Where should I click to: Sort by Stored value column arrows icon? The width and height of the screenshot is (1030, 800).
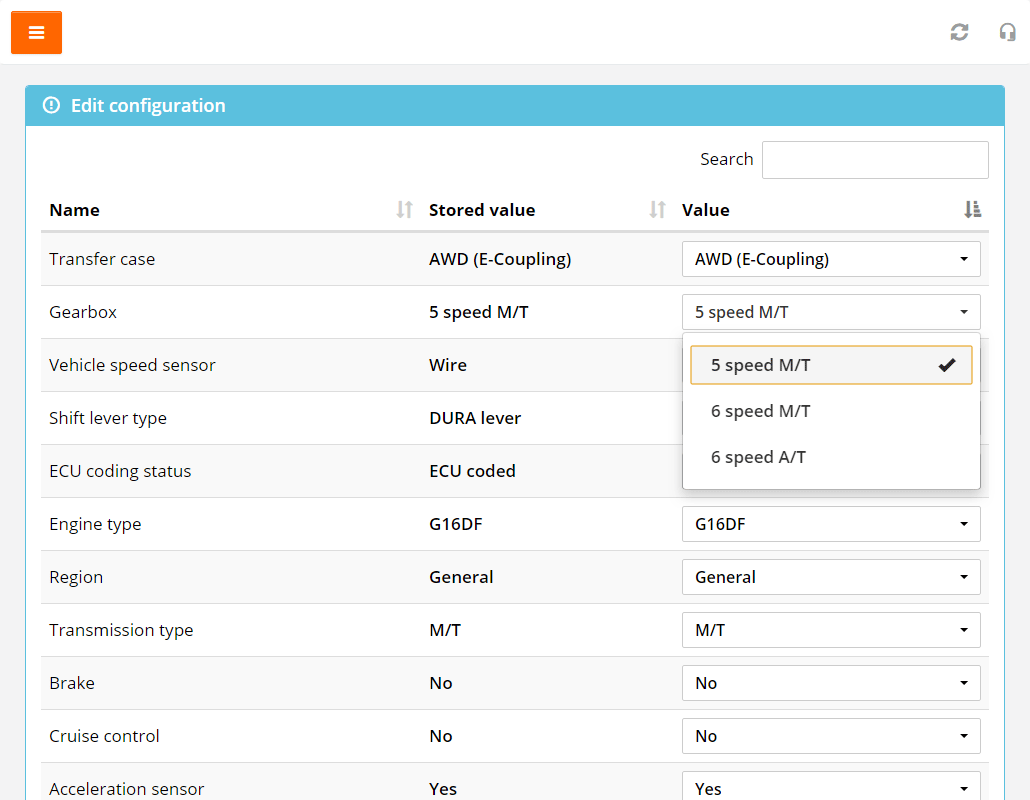point(657,210)
